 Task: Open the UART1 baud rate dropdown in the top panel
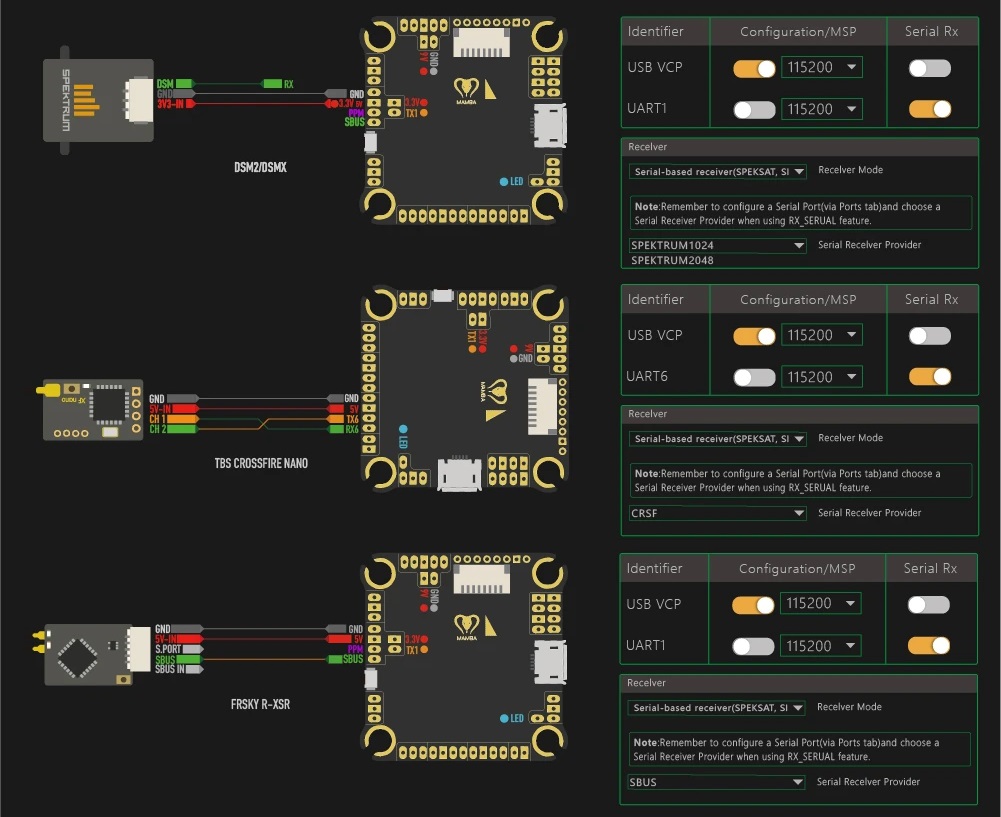coord(822,109)
